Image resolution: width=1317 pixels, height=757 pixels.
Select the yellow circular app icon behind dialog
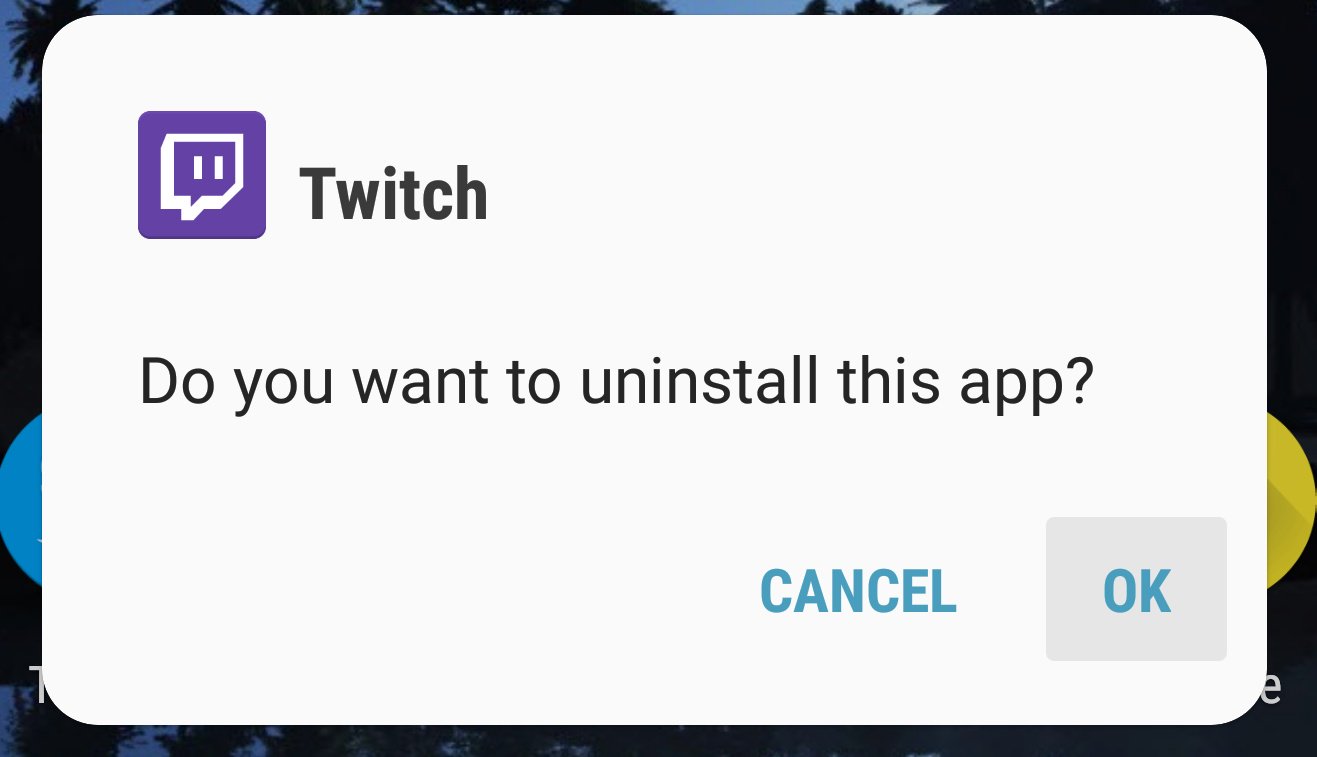click(1290, 500)
